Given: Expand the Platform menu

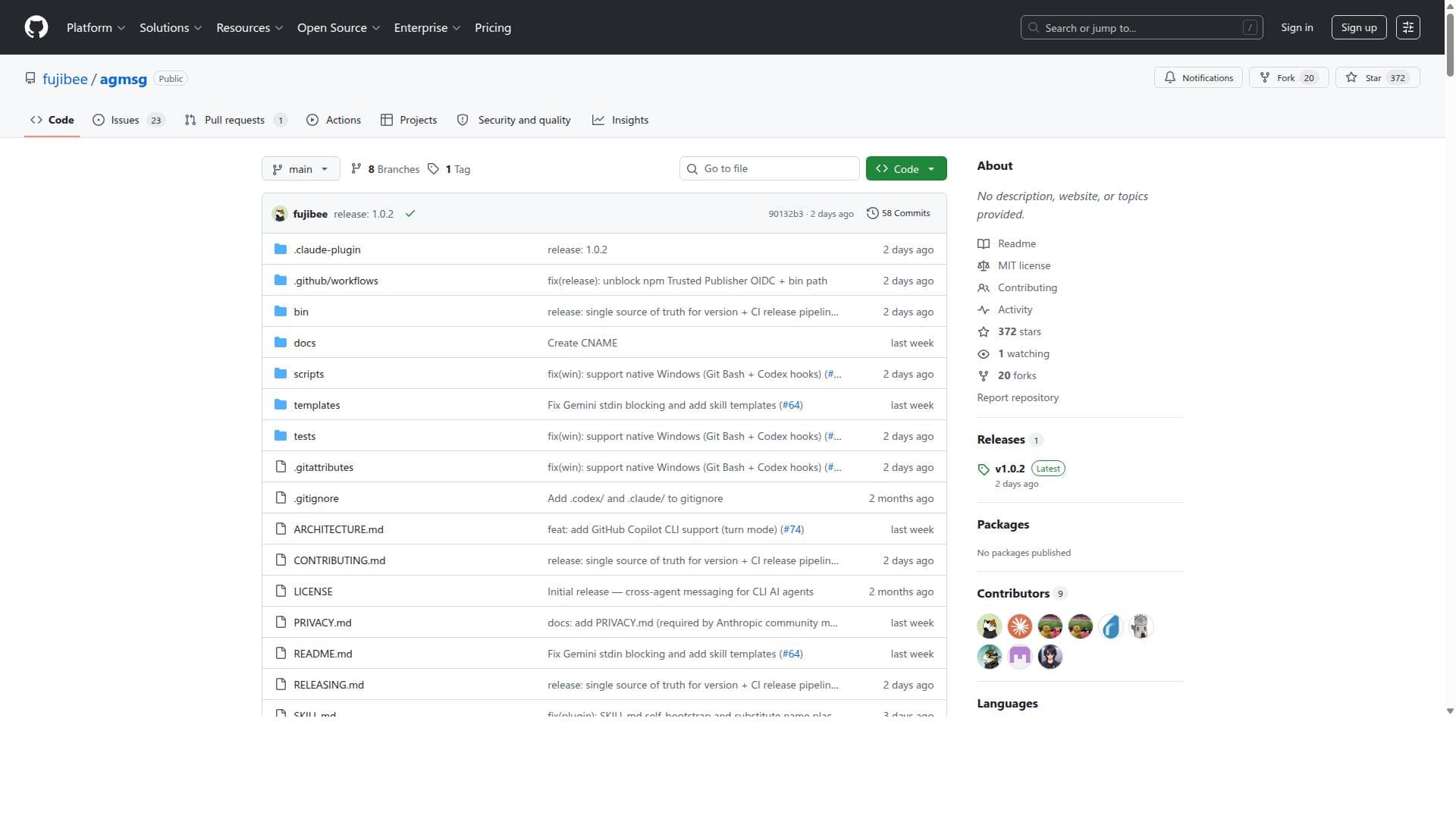Looking at the screenshot, I should tap(96, 27).
